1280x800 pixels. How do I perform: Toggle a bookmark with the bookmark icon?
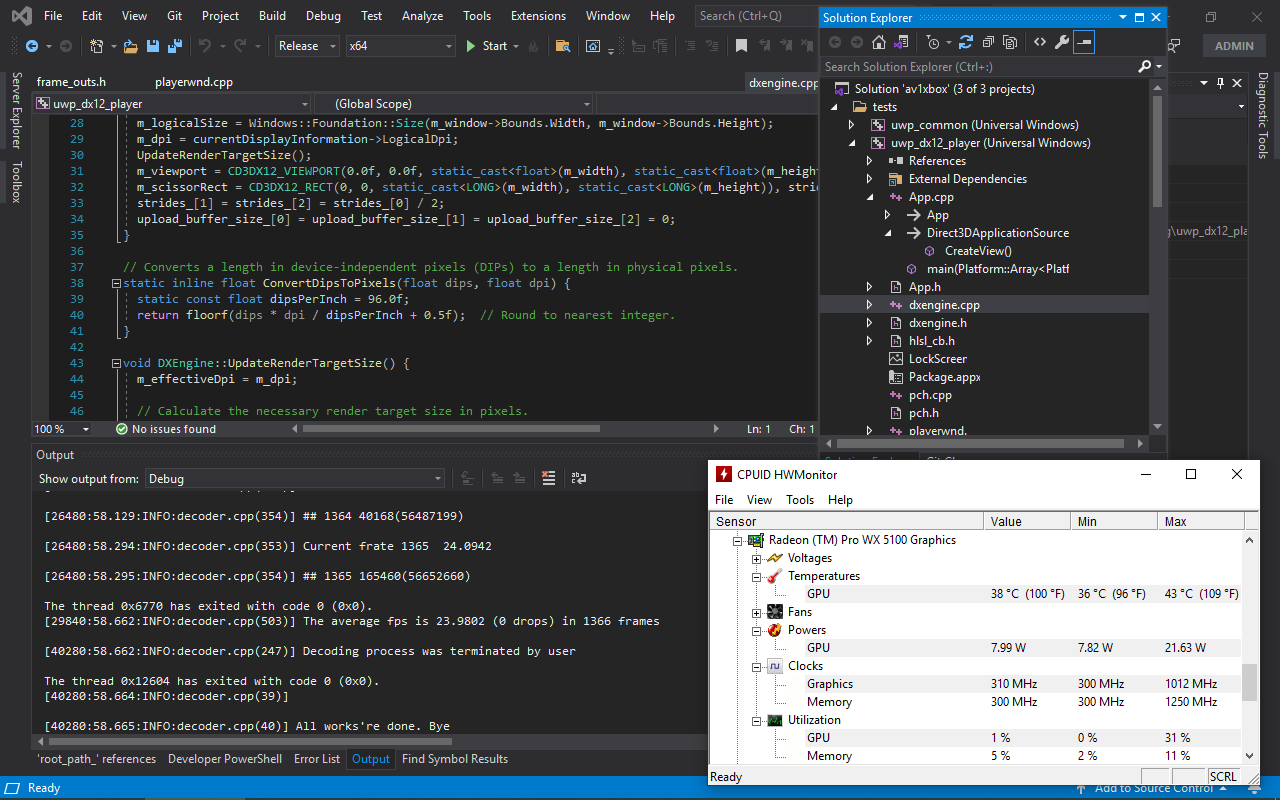[x=741, y=46]
